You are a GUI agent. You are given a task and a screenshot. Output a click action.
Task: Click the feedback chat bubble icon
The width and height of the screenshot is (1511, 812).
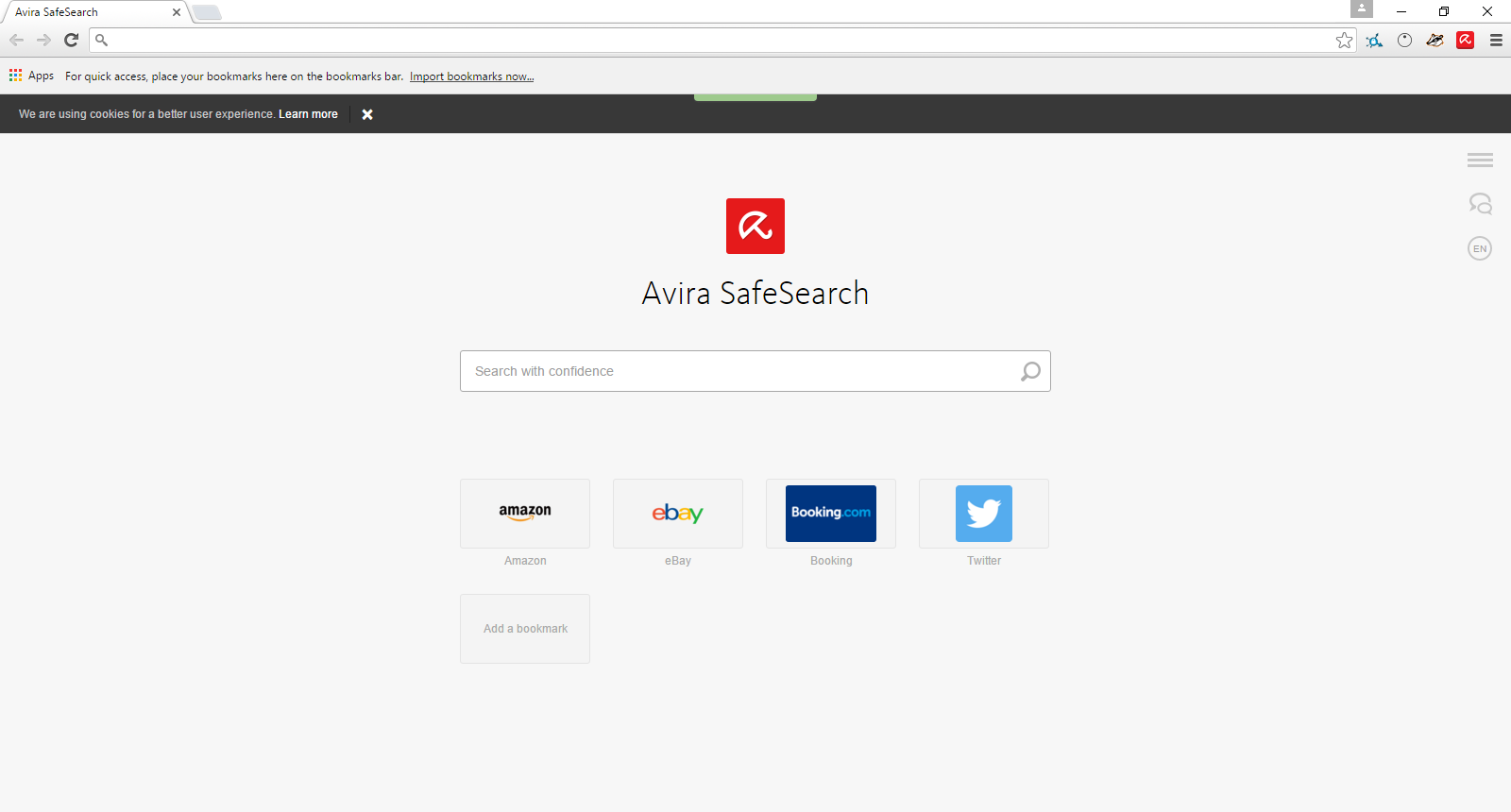1480,204
